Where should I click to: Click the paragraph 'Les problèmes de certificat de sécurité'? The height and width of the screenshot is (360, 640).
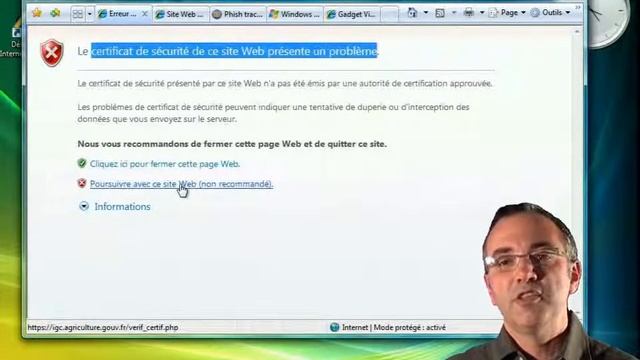pyautogui.click(x=273, y=113)
